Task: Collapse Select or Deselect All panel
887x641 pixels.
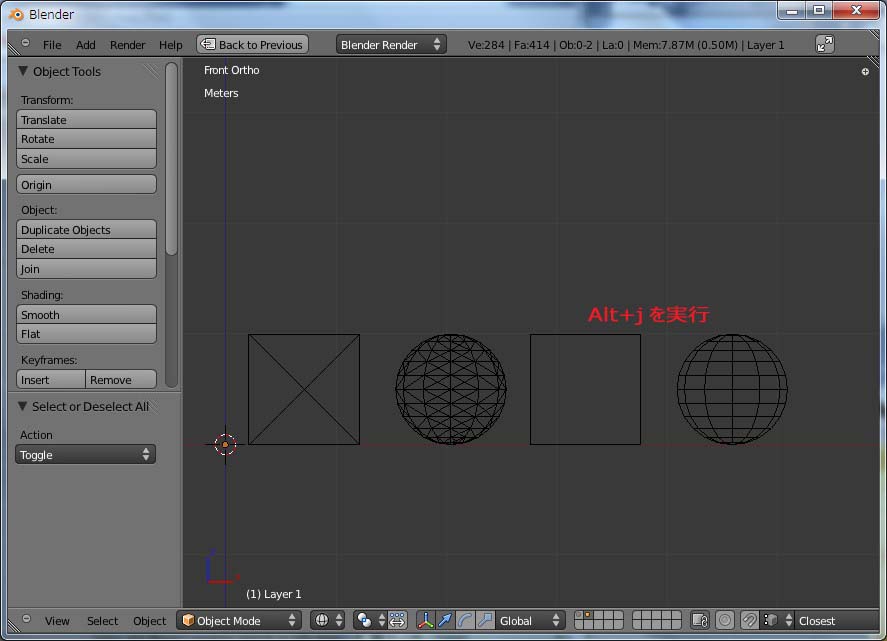Action: click(23, 406)
